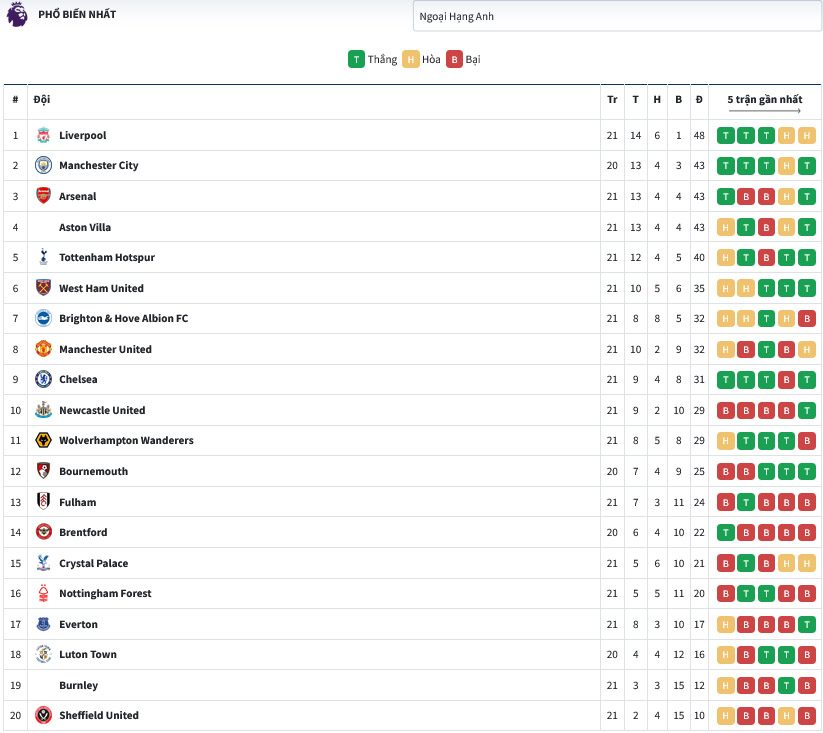
Task: Click the red Bại legend badge
Action: tap(454, 59)
